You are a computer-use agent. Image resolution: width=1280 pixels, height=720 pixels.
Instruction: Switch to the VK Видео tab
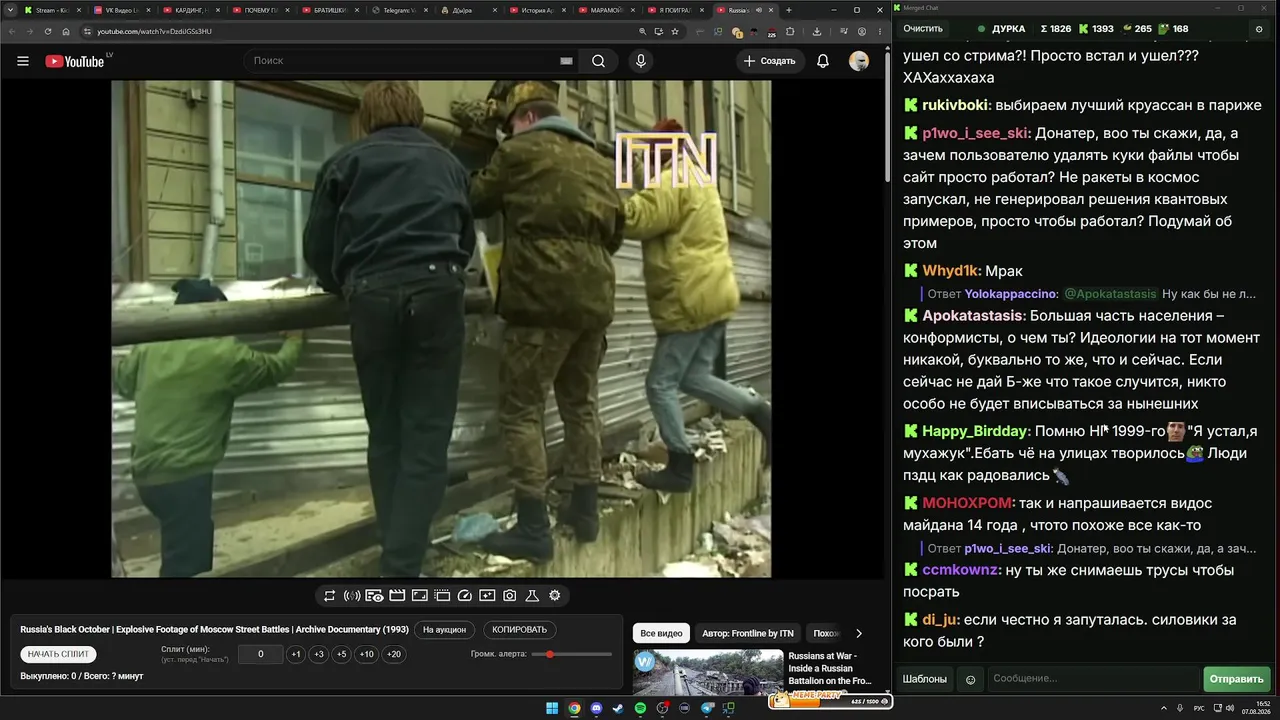click(x=123, y=10)
